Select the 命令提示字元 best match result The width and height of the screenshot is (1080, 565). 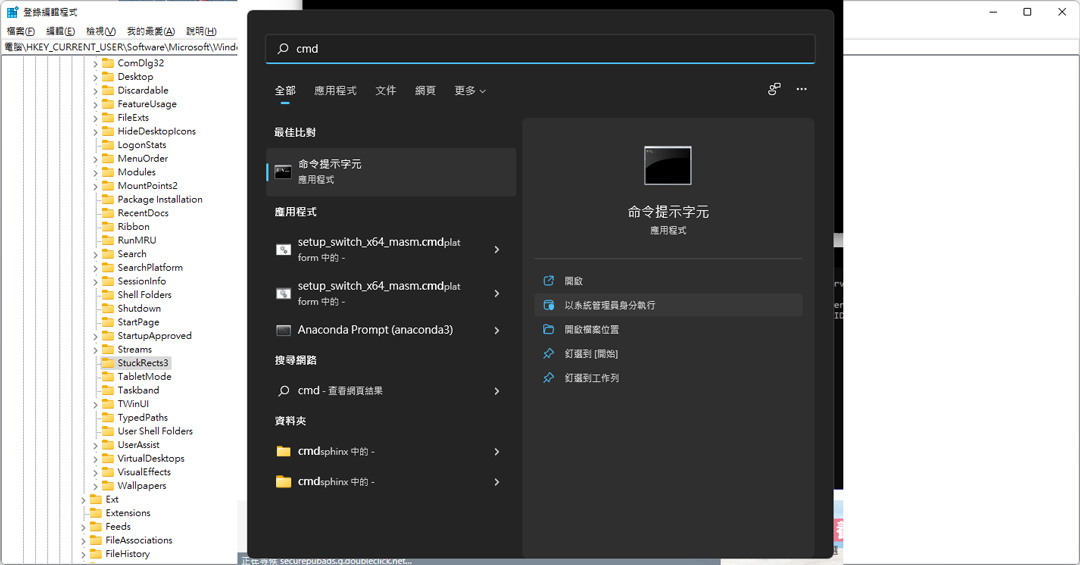391,172
